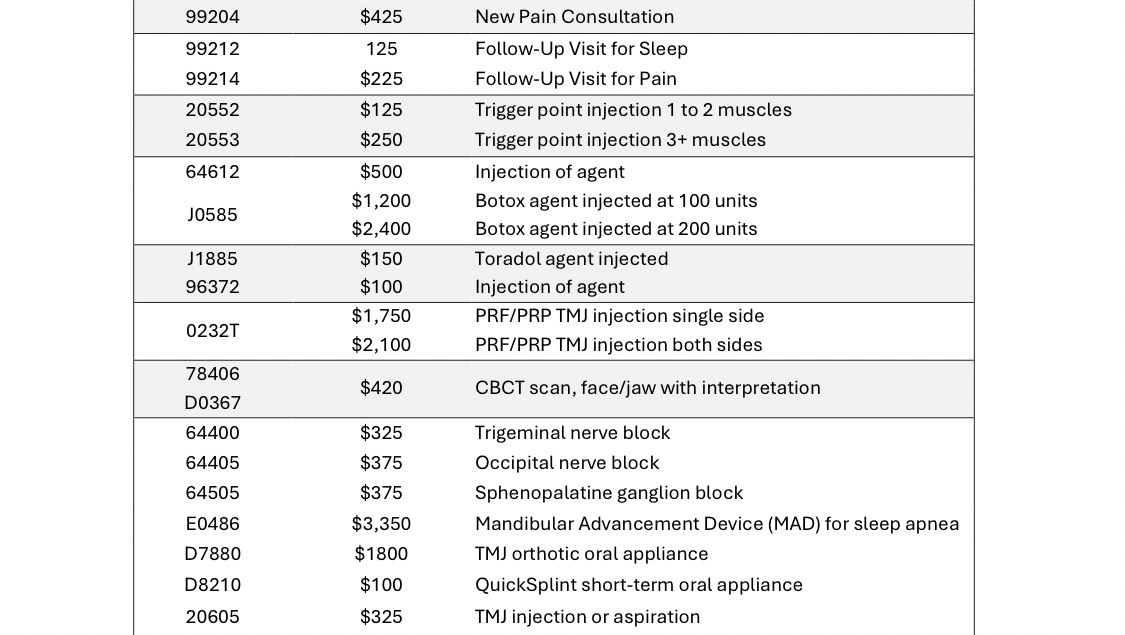The image size is (1125, 635).
Task: Click the code 96372 cell
Action: pyautogui.click(x=212, y=287)
